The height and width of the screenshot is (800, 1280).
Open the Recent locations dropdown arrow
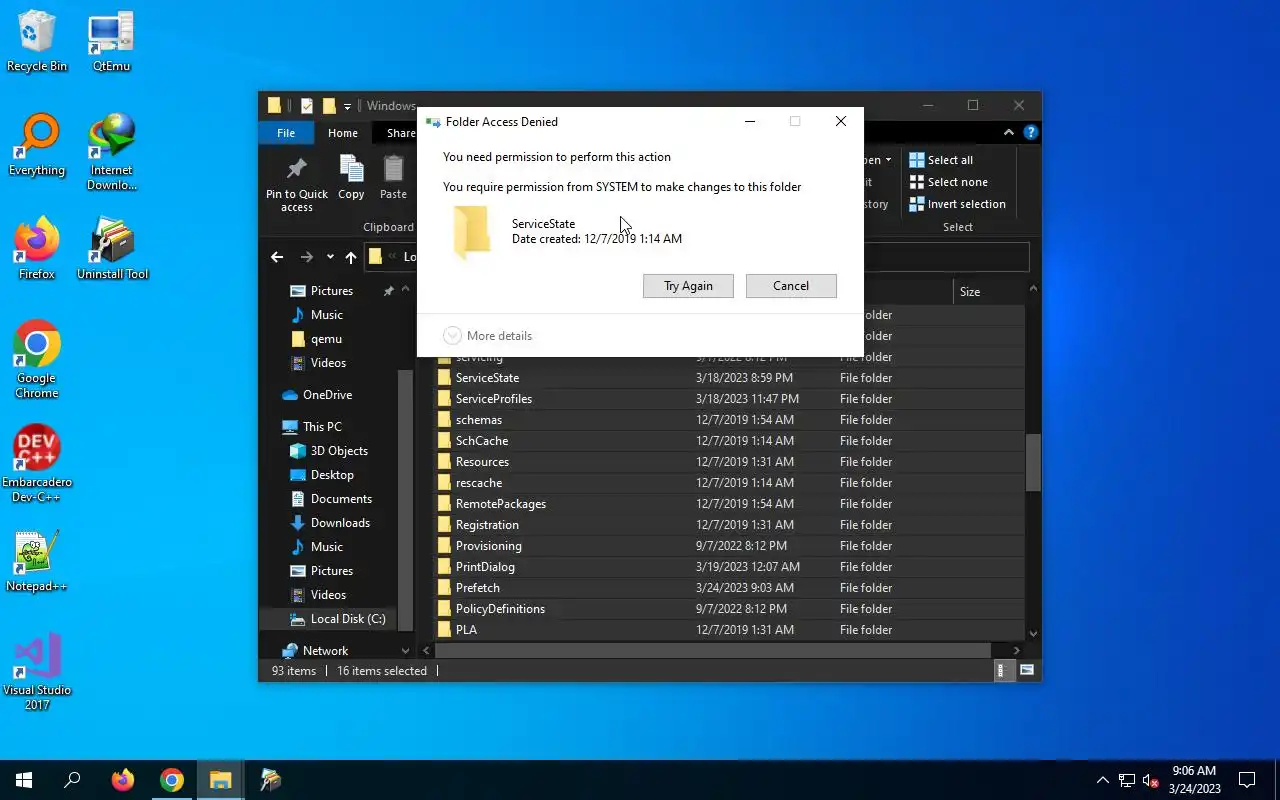[330, 257]
